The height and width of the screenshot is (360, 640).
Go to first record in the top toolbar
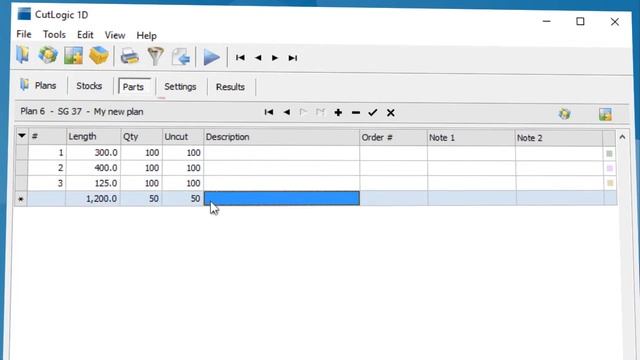pos(240,58)
